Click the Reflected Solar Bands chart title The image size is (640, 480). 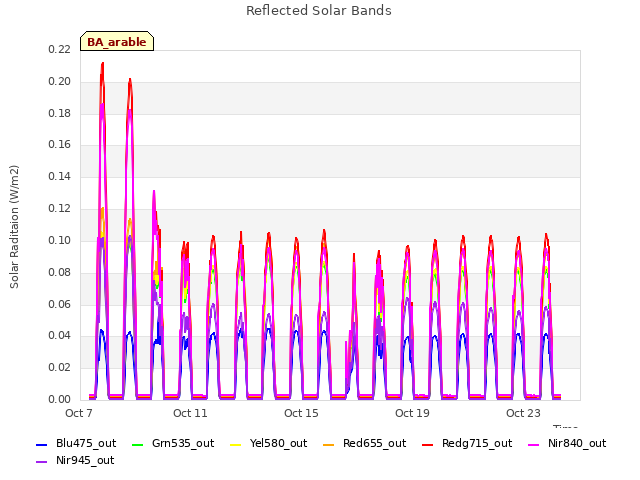[319, 11]
